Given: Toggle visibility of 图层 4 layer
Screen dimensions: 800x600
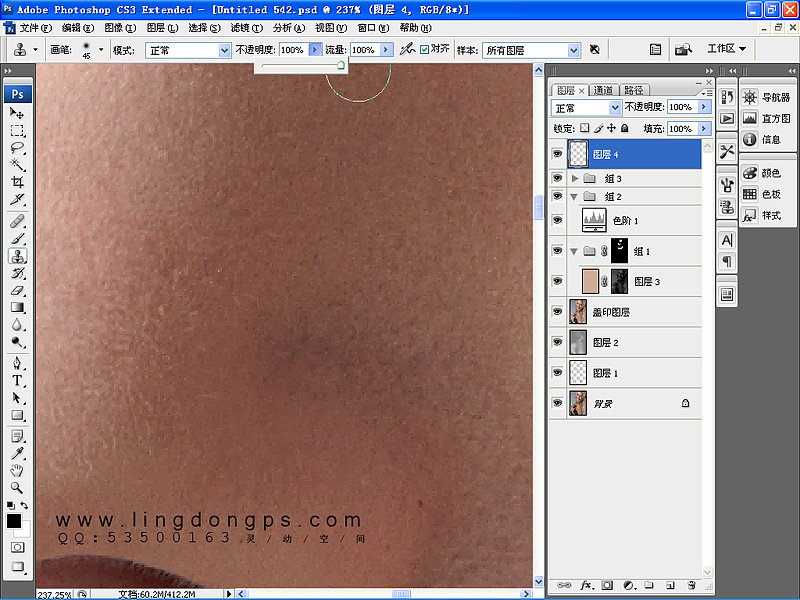Looking at the screenshot, I should coord(557,154).
